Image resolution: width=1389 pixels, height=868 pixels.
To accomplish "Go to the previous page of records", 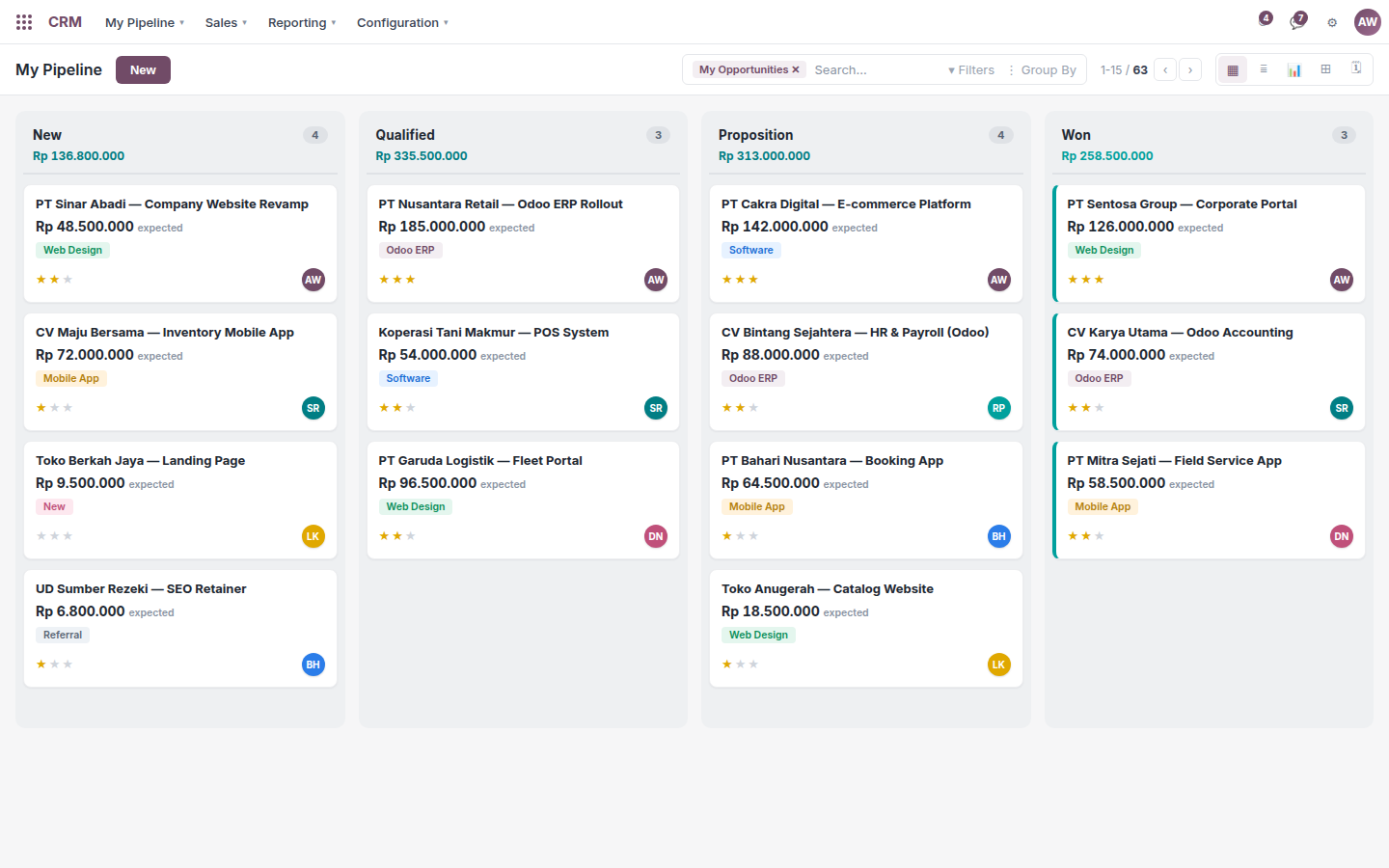I will point(1165,69).
